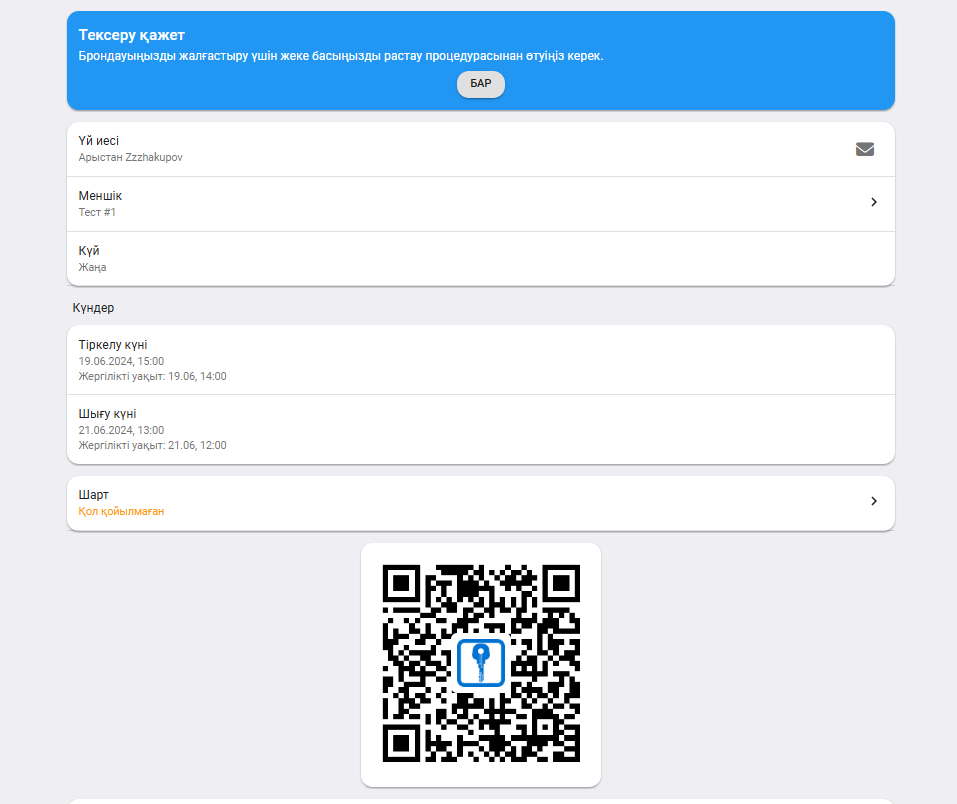Click the Тексеру қажет banner heading
957x804 pixels.
coord(132,35)
